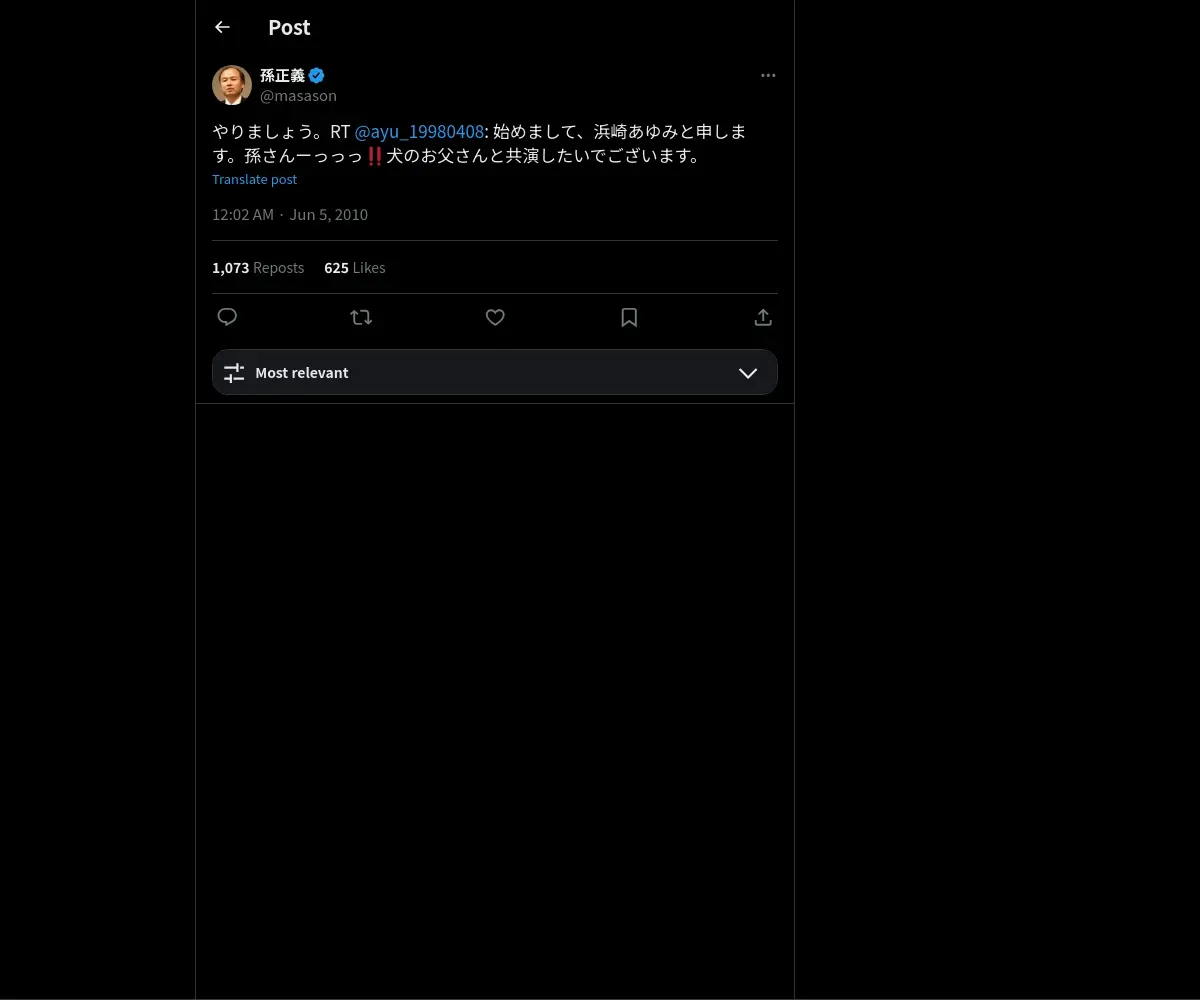Repost this post with the repost icon
Image resolution: width=1200 pixels, height=1000 pixels.
[x=361, y=317]
